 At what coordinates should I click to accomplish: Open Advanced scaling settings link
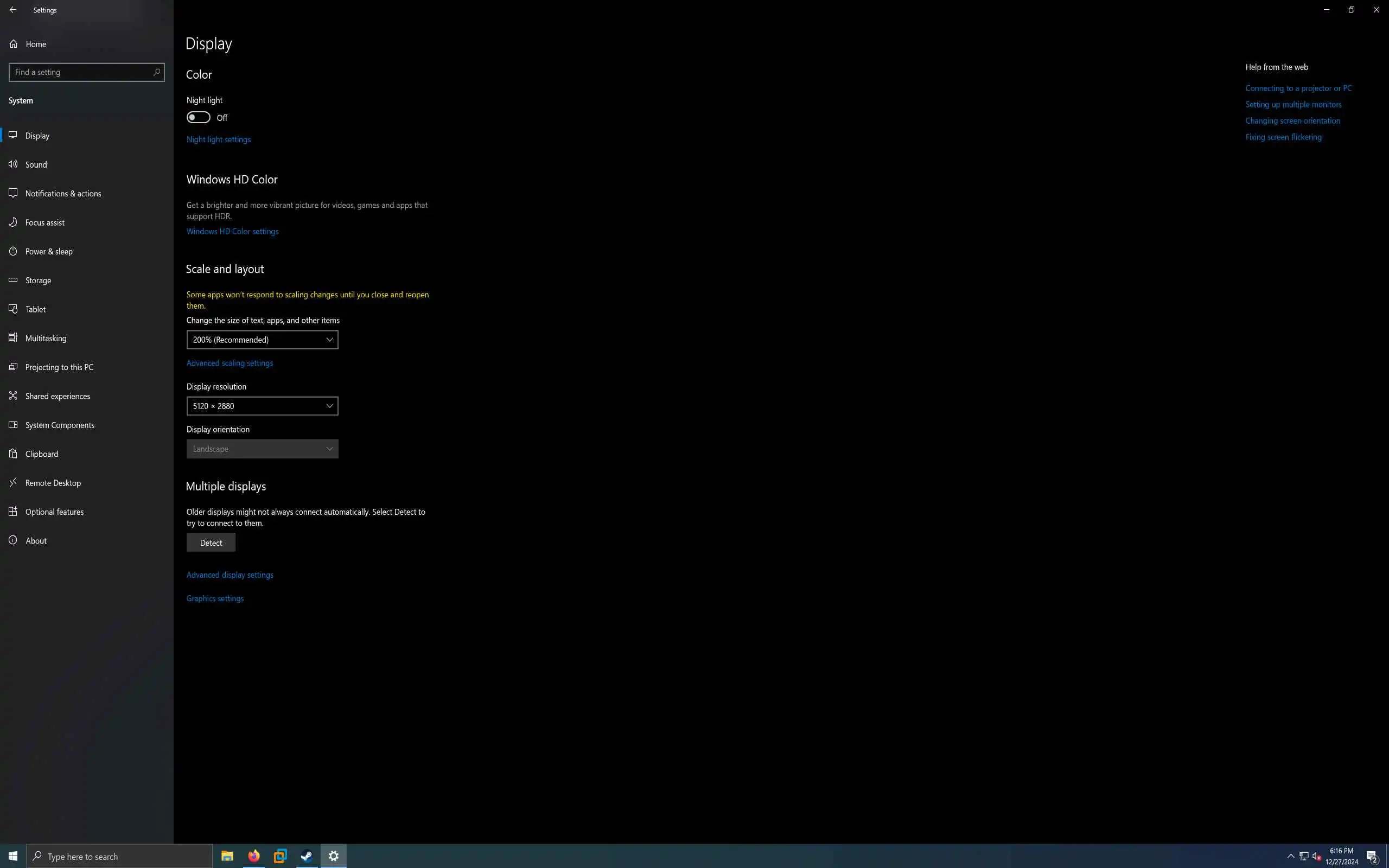(x=229, y=363)
